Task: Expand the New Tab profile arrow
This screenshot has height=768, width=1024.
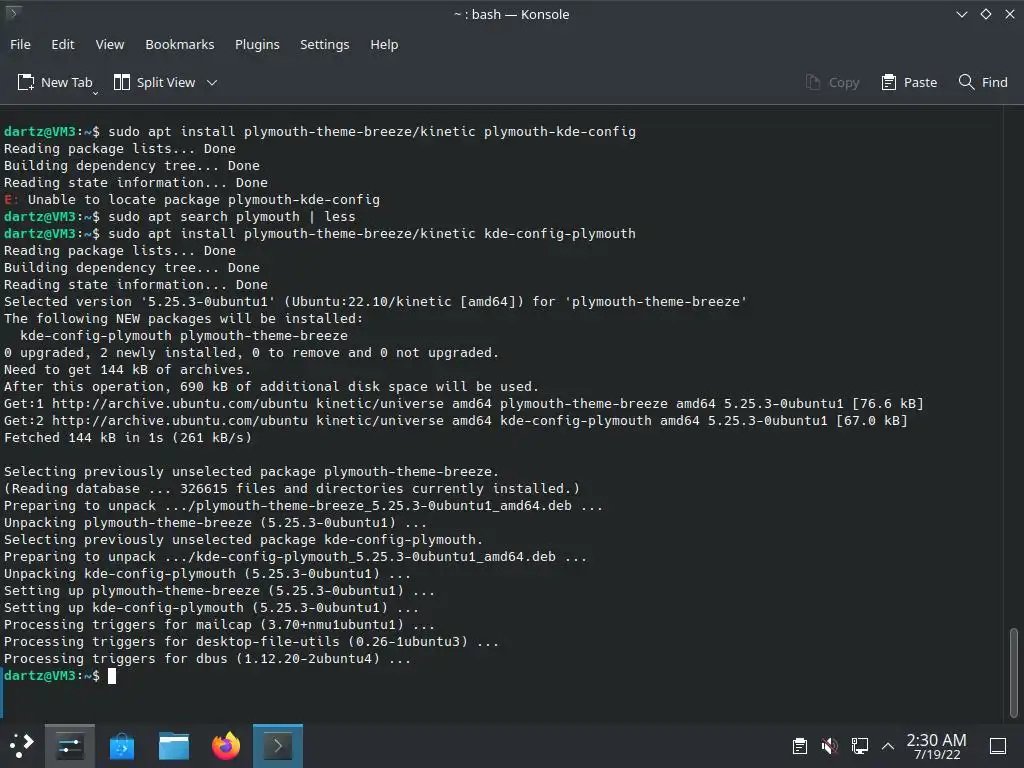Action: click(x=95, y=93)
